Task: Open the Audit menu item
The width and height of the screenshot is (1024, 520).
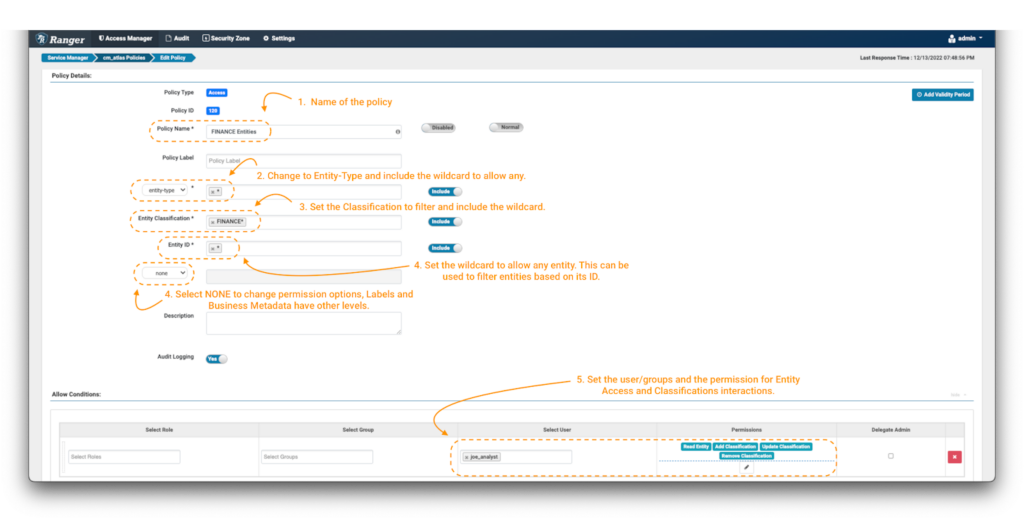Action: coord(177,38)
